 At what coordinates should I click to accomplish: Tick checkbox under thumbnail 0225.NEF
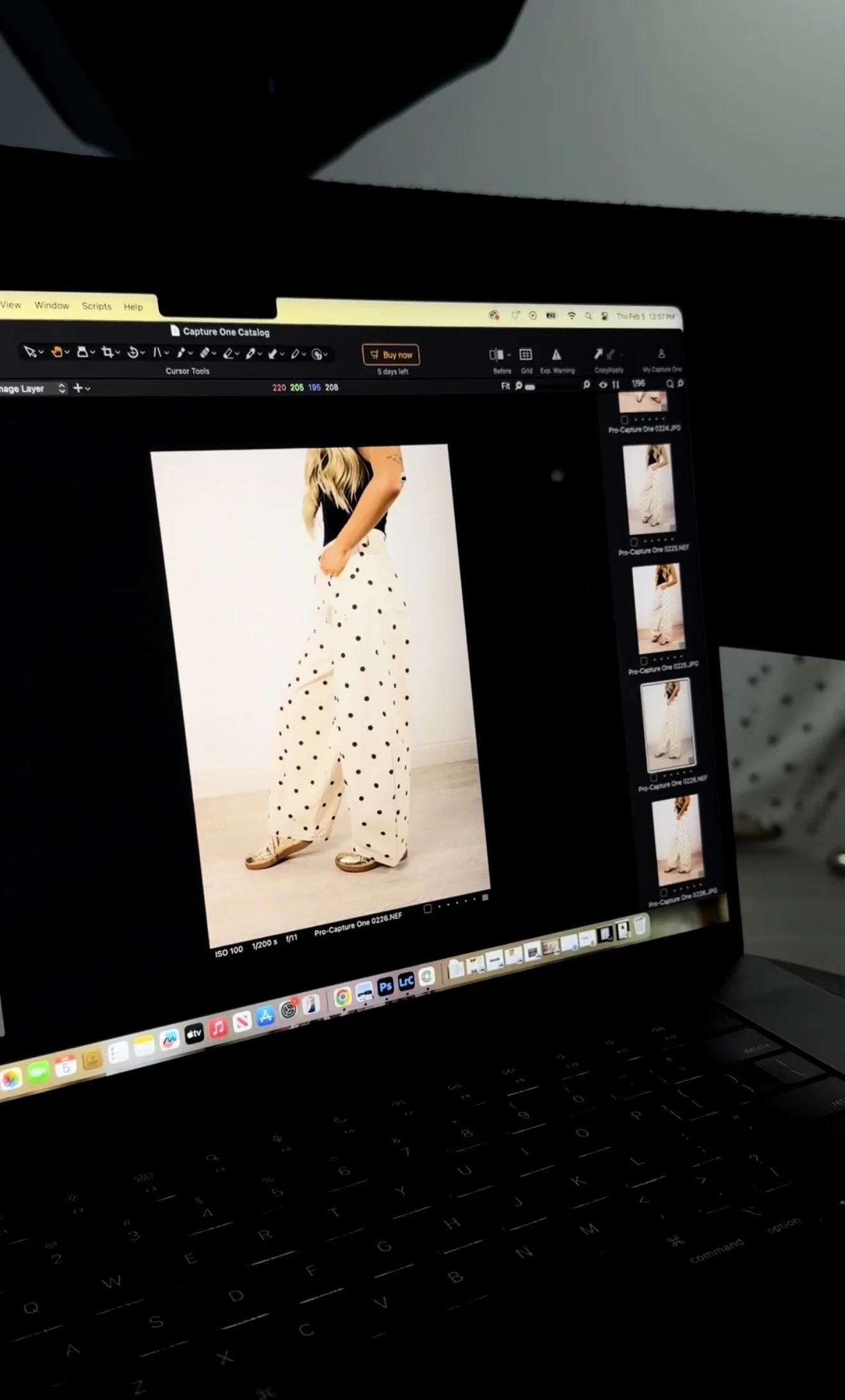(634, 542)
